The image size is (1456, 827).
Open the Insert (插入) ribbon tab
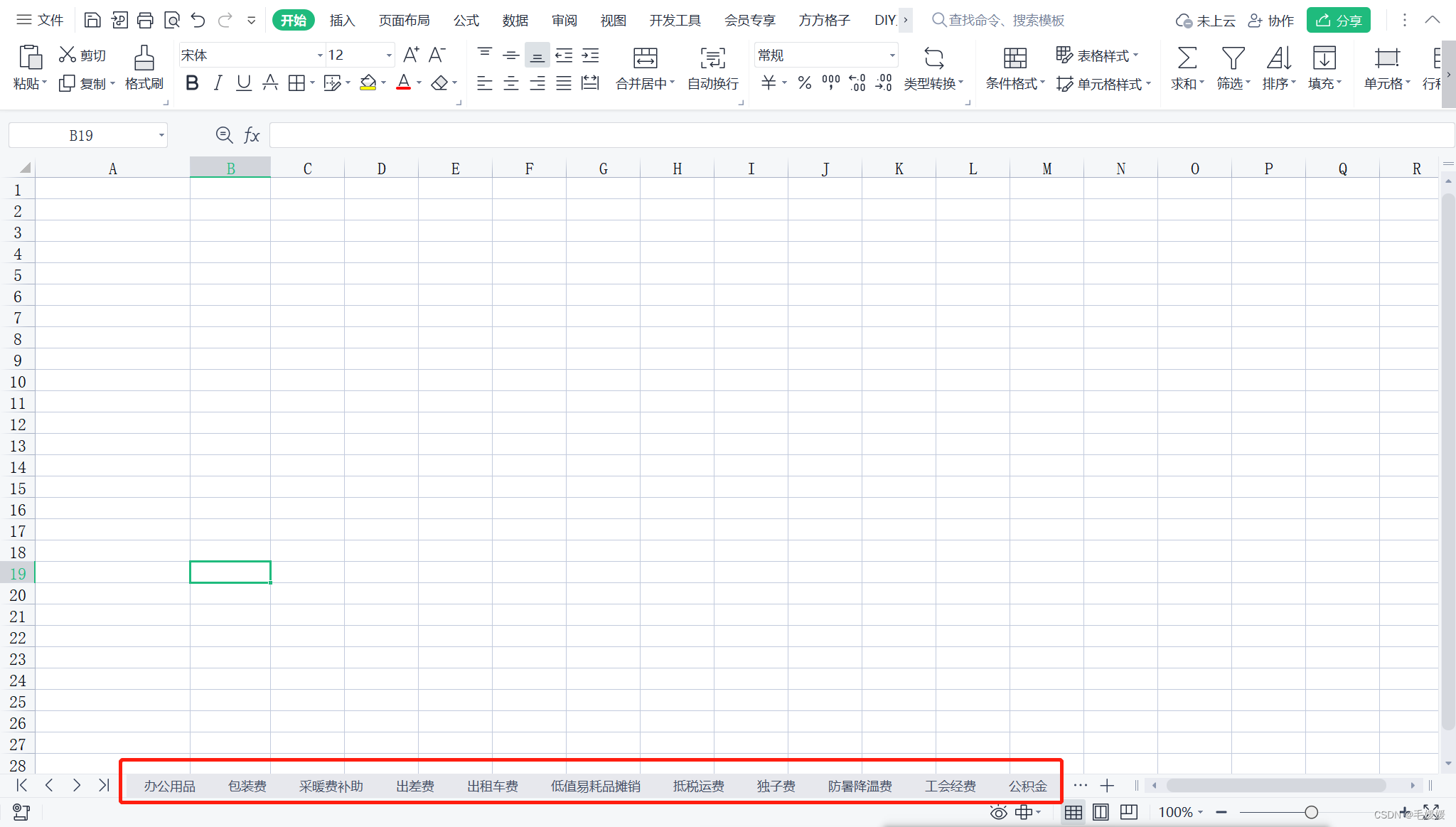click(x=342, y=20)
